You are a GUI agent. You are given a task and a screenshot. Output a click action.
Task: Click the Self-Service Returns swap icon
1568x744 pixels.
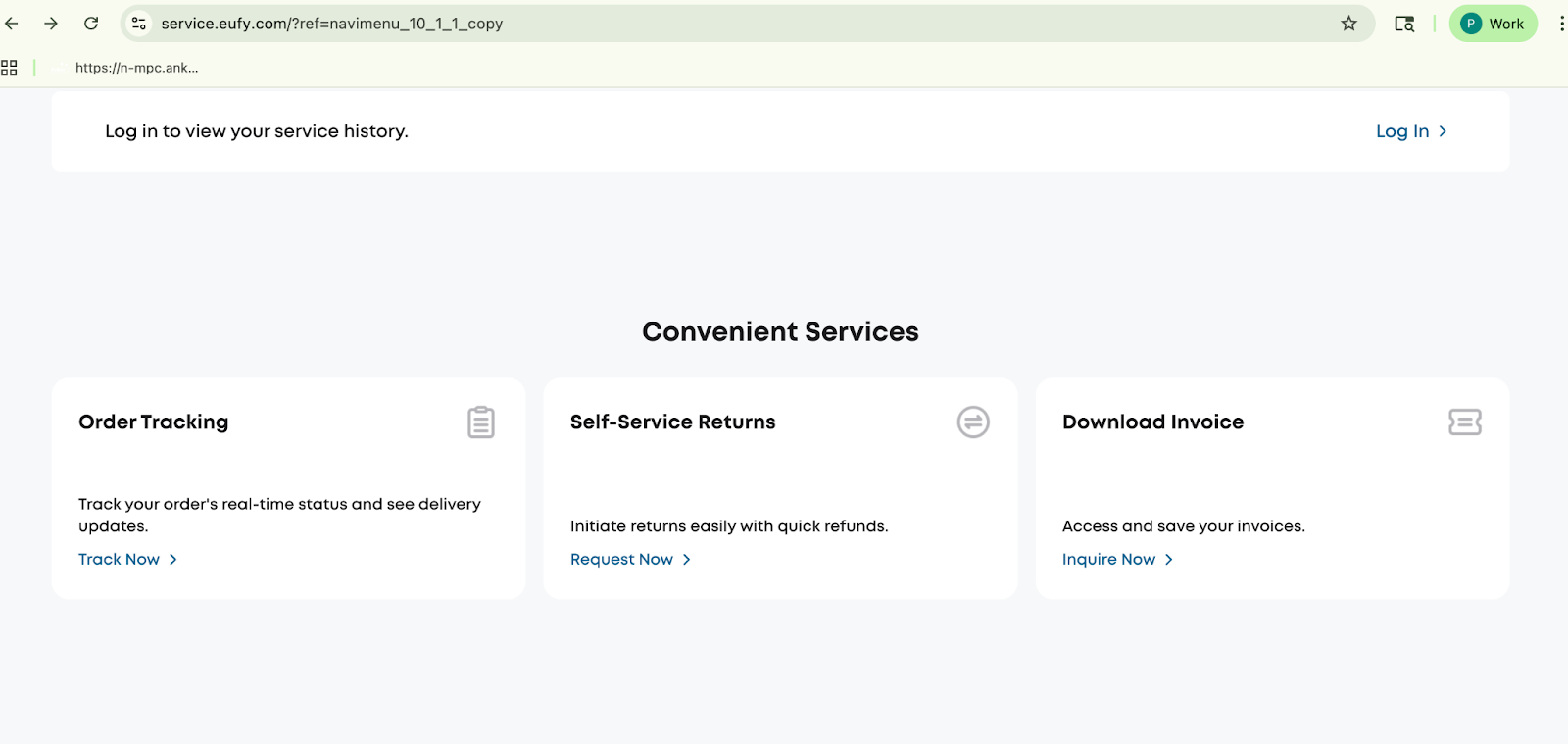pyautogui.click(x=972, y=422)
